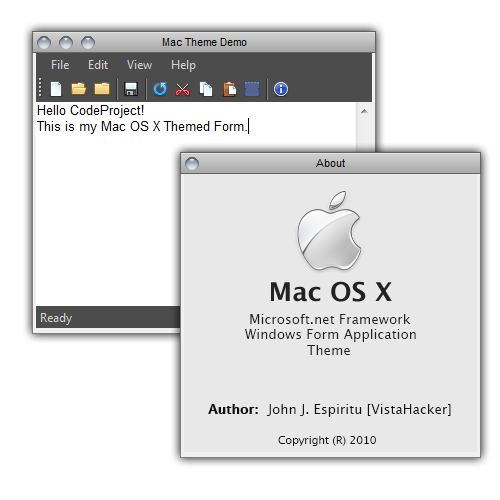
Task: Click the open folder toolbar icon
Action: [79, 89]
